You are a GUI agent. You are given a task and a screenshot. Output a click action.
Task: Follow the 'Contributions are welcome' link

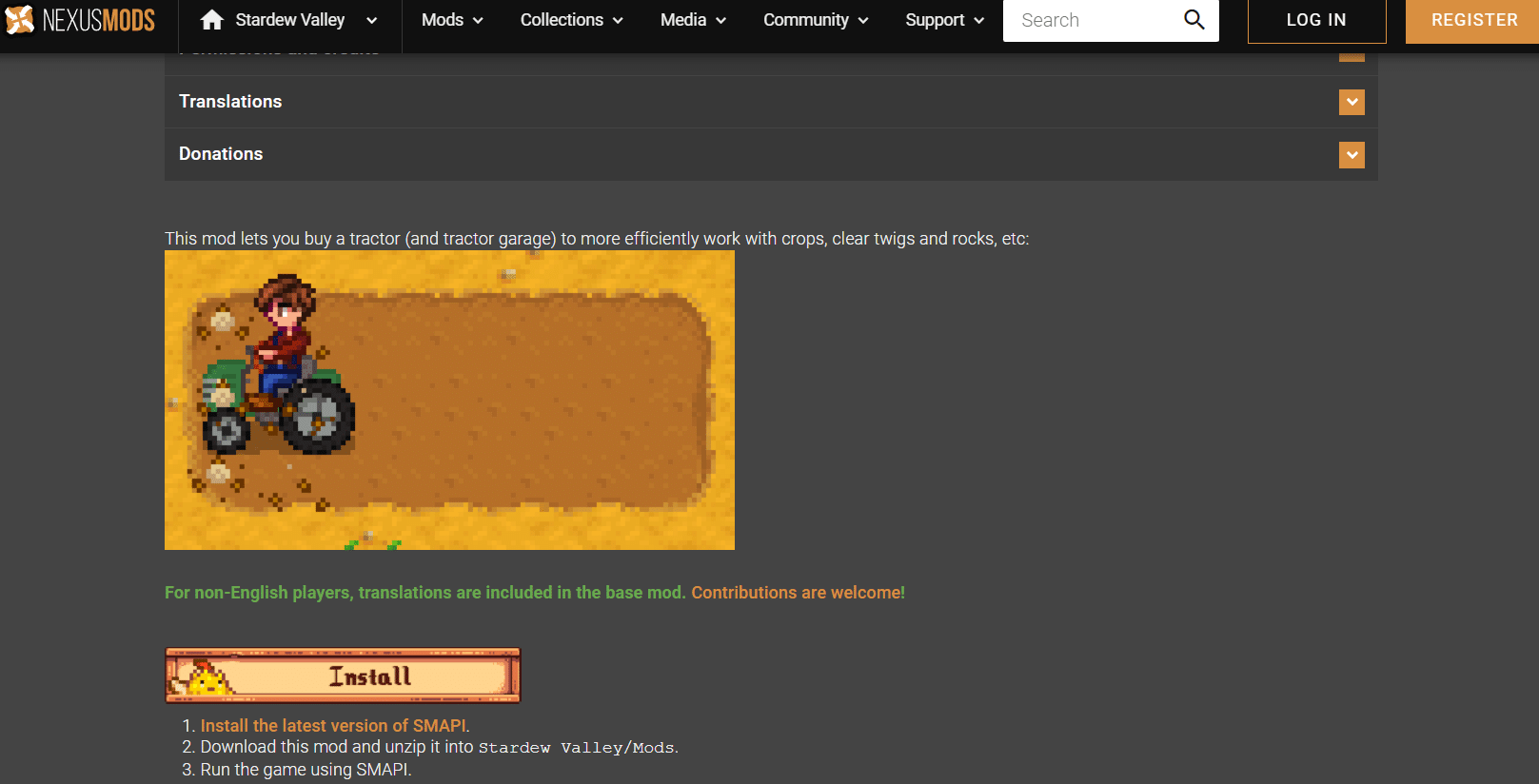coord(797,593)
